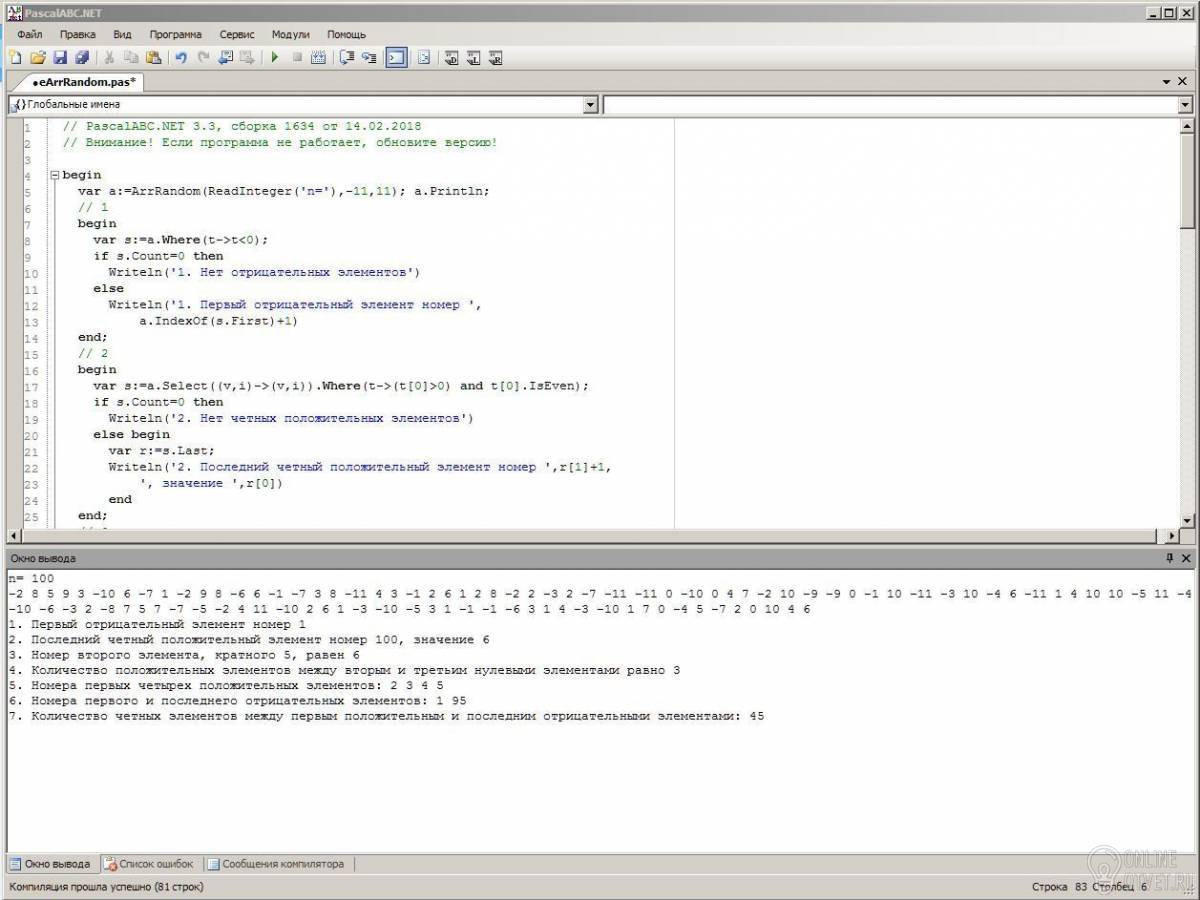
Task: Click the 'var r:=s.Last;' line
Action: point(161,451)
